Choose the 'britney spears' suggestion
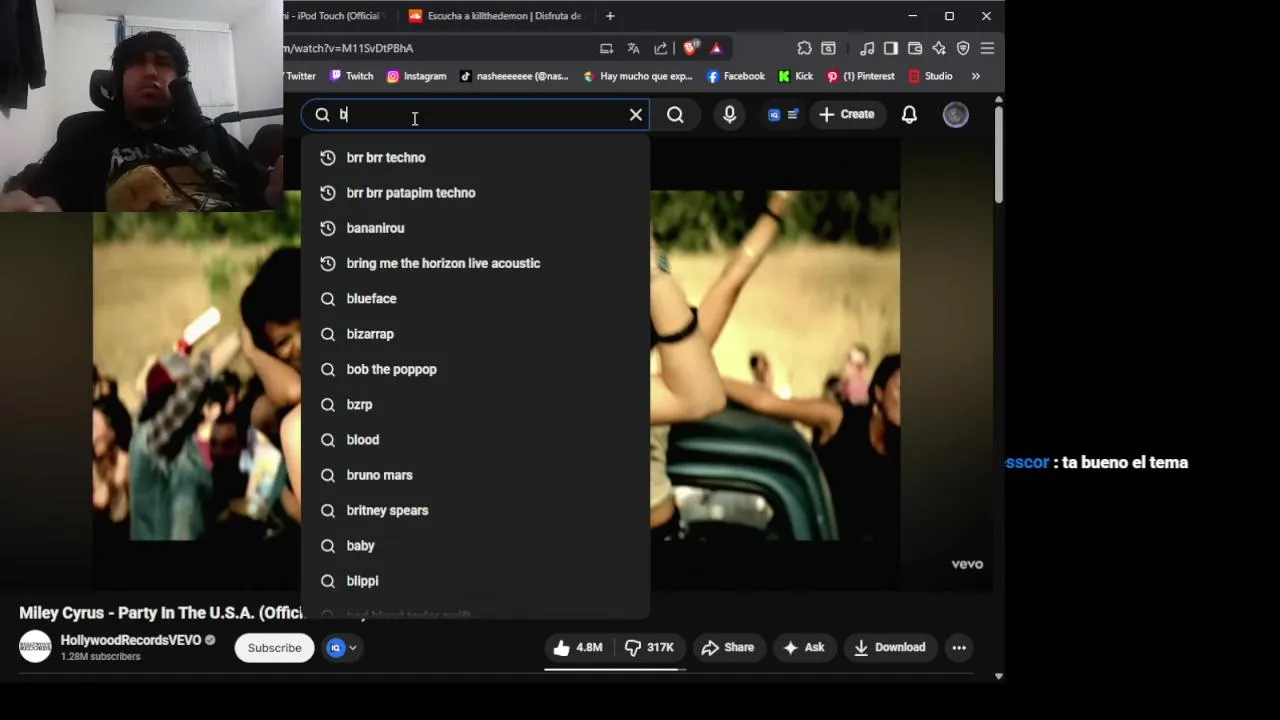Viewport: 1280px width, 720px height. [x=476, y=511]
